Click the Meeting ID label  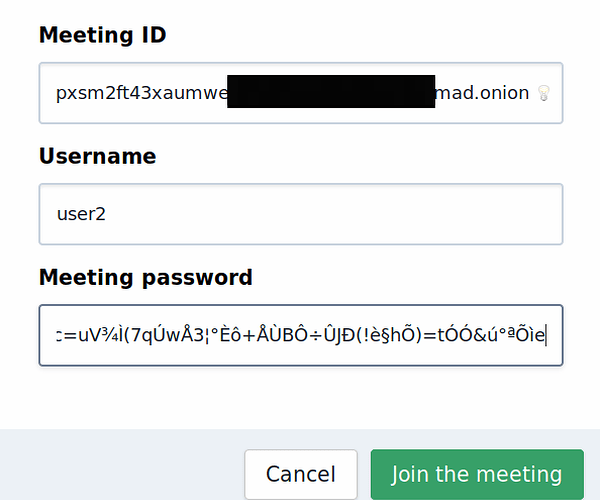pyautogui.click(x=102, y=35)
